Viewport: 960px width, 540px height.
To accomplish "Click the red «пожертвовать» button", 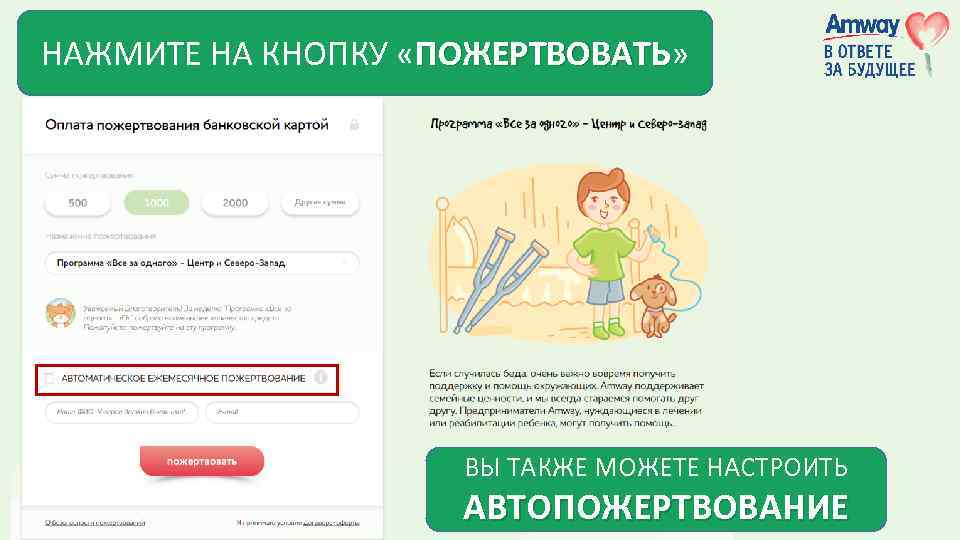I will tap(201, 461).
